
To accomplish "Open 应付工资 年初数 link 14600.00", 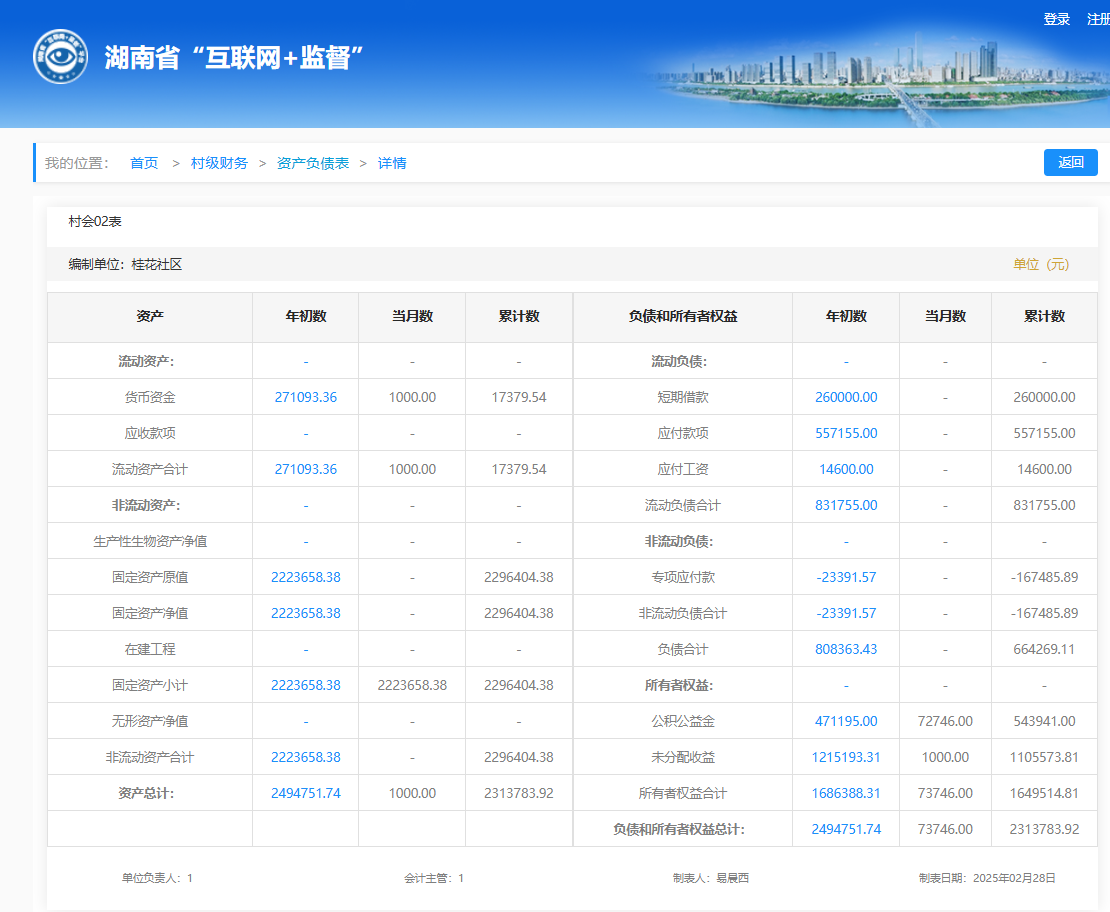I will [x=846, y=469].
